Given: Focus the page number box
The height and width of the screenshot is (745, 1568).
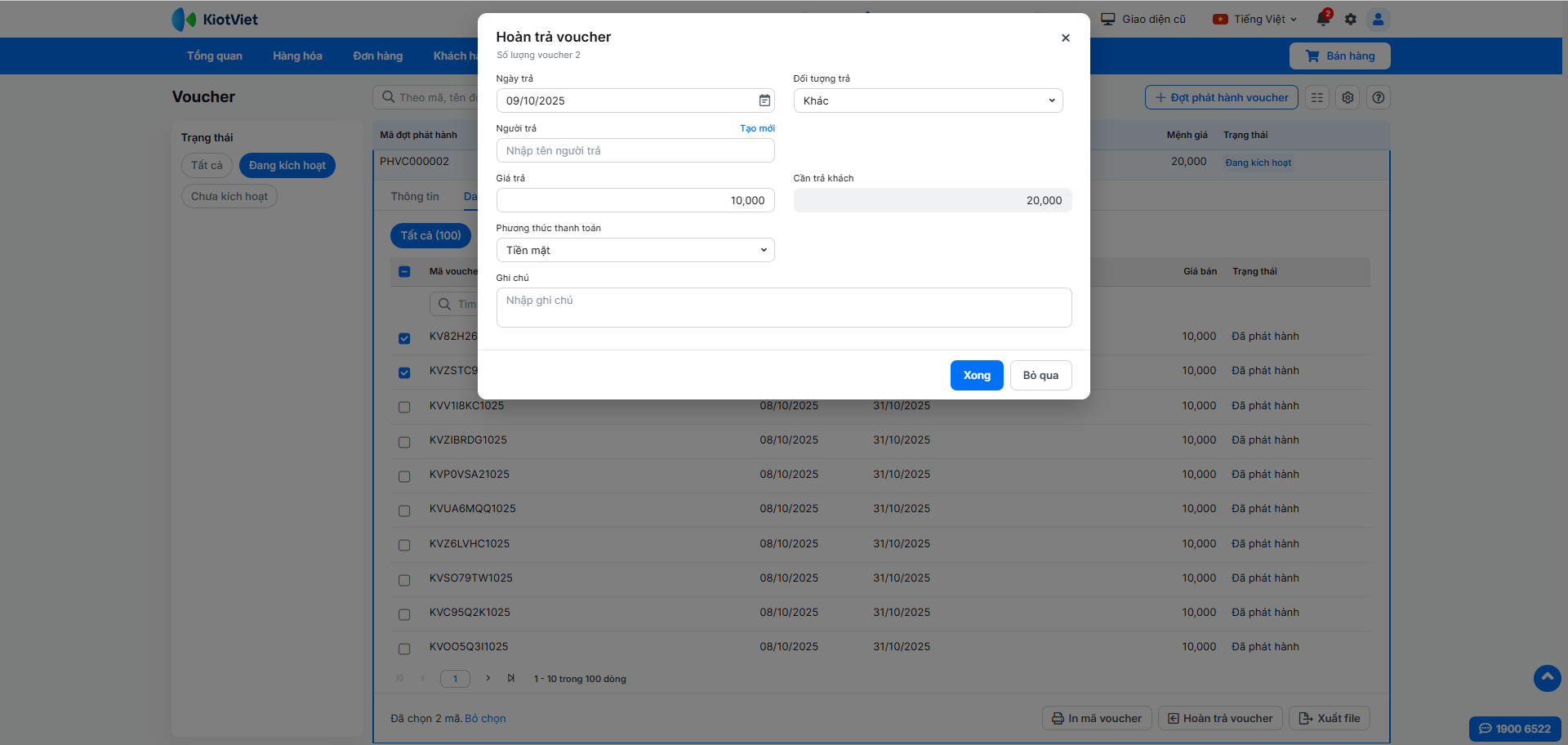Looking at the screenshot, I should tap(455, 678).
